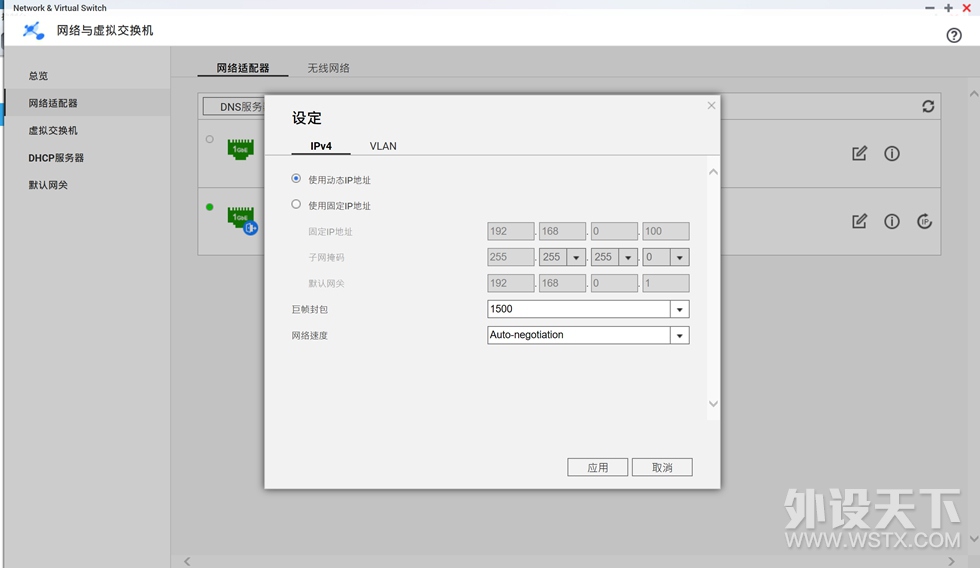The width and height of the screenshot is (980, 568).
Task: Click the default gateway first octet field
Action: [511, 283]
